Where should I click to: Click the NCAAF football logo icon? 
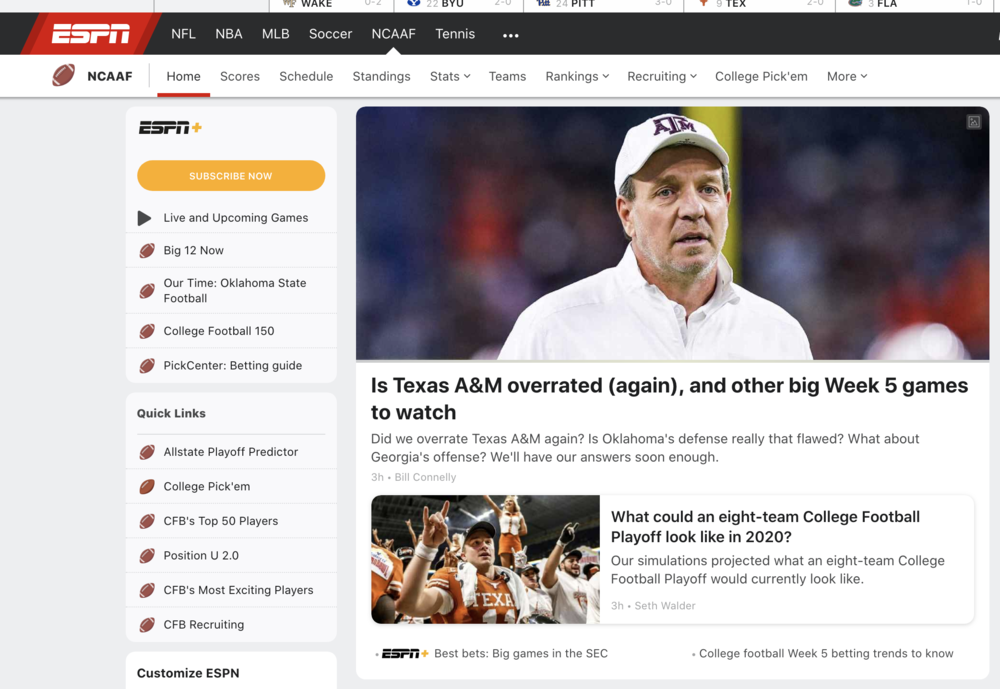click(x=64, y=76)
